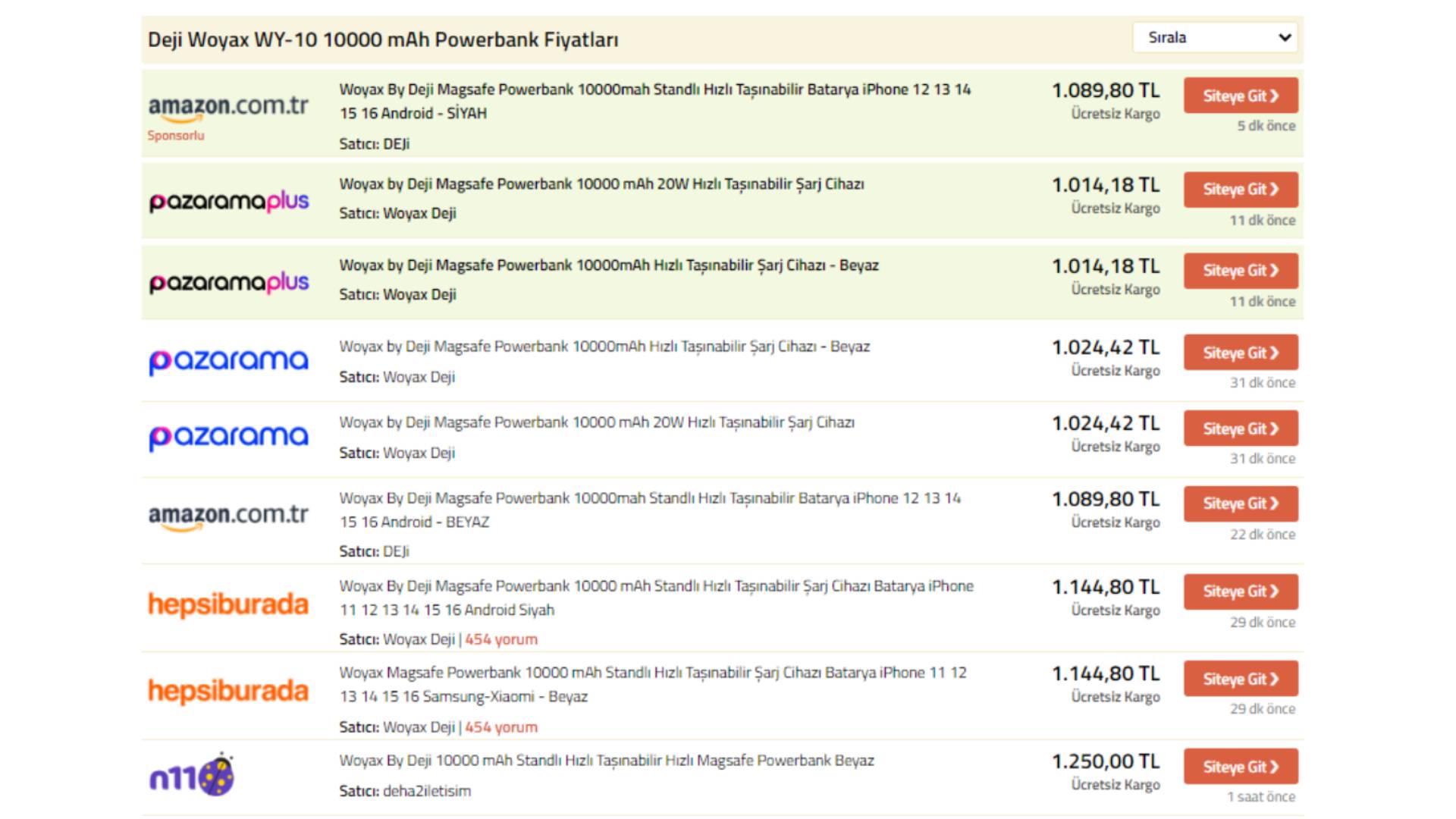Viewport: 1456px width, 819px height.
Task: Open Amazon BEYAZ product title link
Action: click(650, 510)
